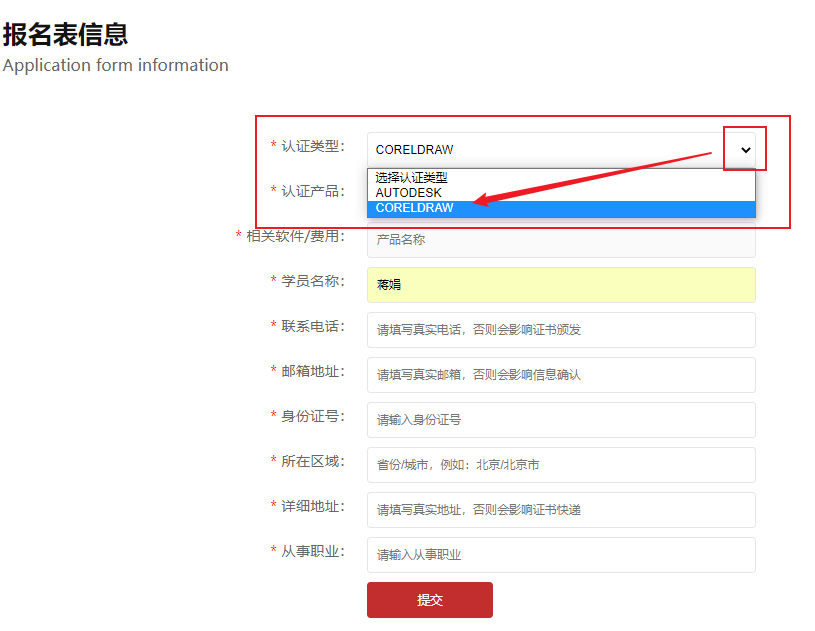Click the 详细地址 address input field
The image size is (815, 631).
tap(561, 510)
